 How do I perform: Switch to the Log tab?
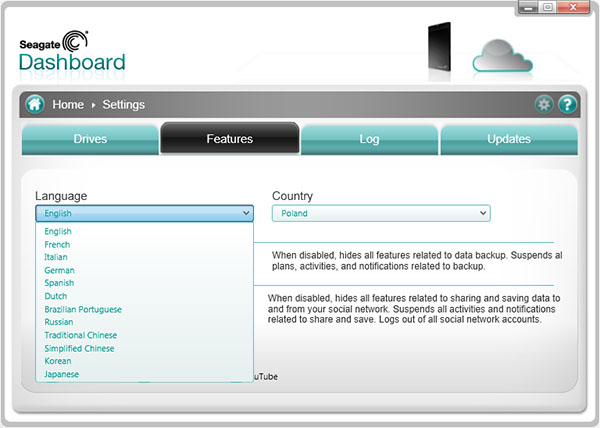(369, 139)
